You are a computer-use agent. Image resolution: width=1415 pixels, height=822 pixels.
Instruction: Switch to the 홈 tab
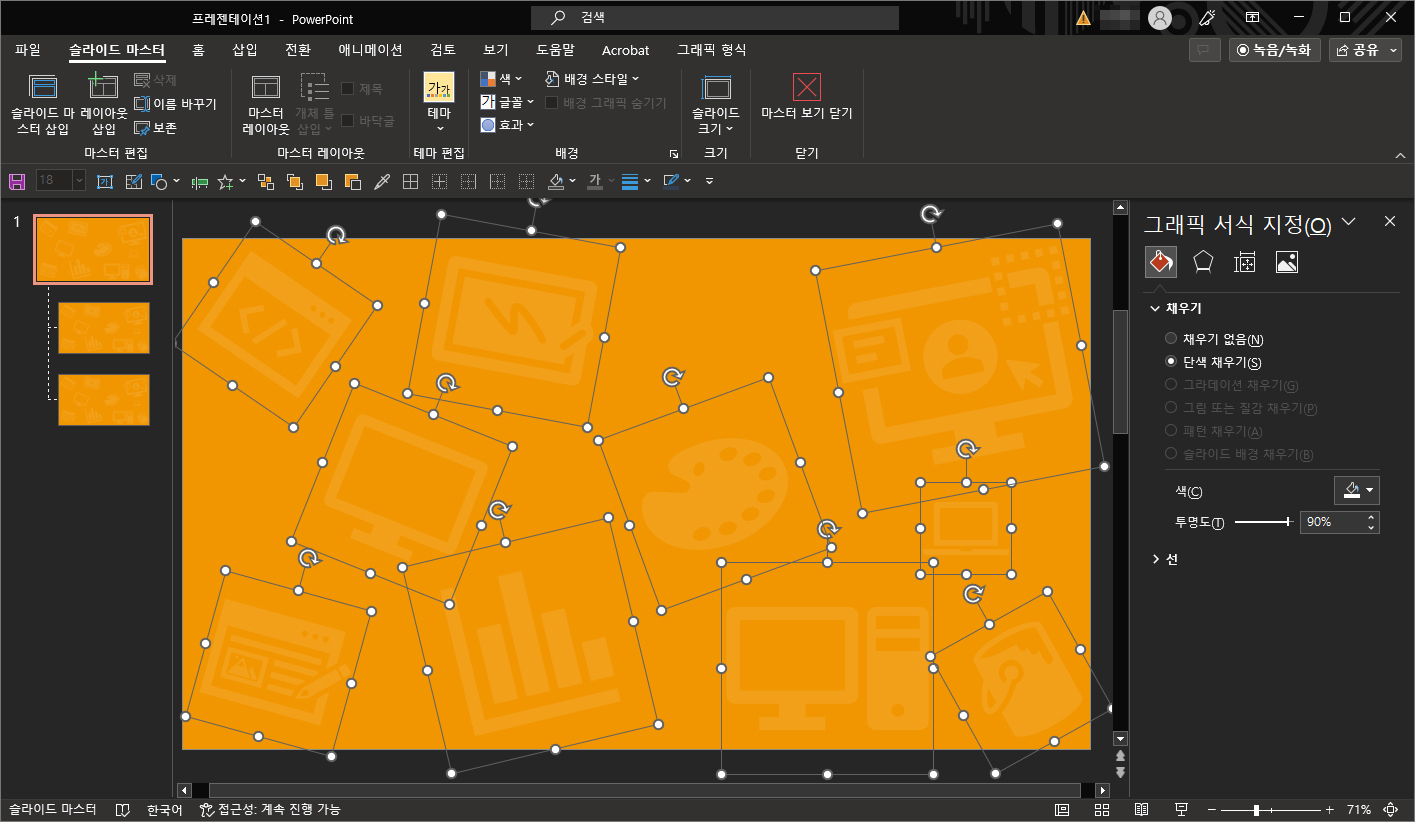pyautogui.click(x=198, y=50)
